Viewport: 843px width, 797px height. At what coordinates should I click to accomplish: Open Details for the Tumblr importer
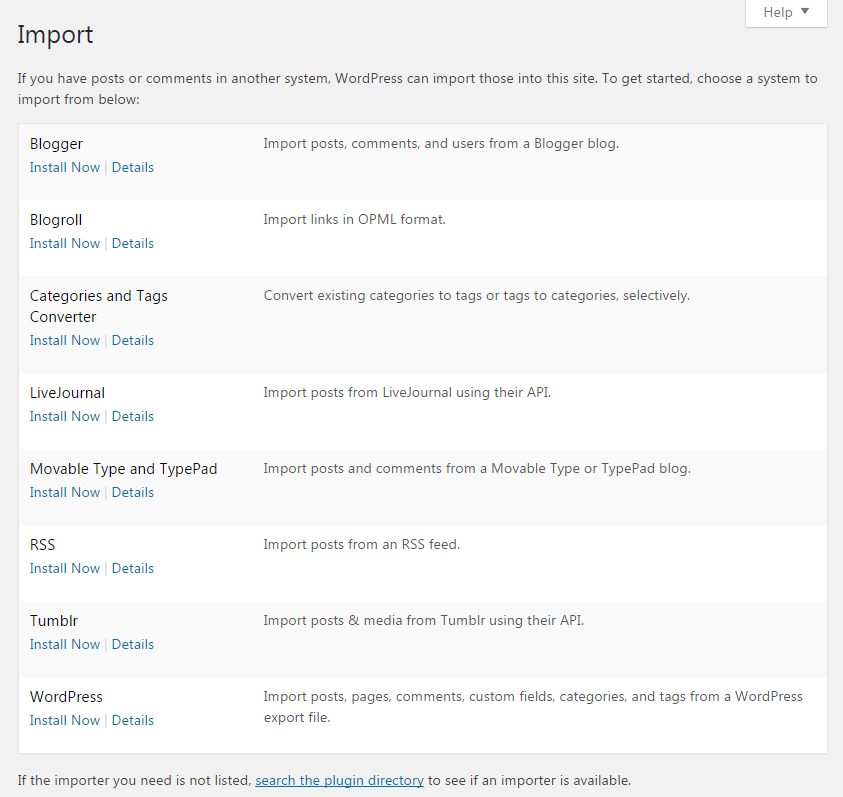pyautogui.click(x=132, y=644)
